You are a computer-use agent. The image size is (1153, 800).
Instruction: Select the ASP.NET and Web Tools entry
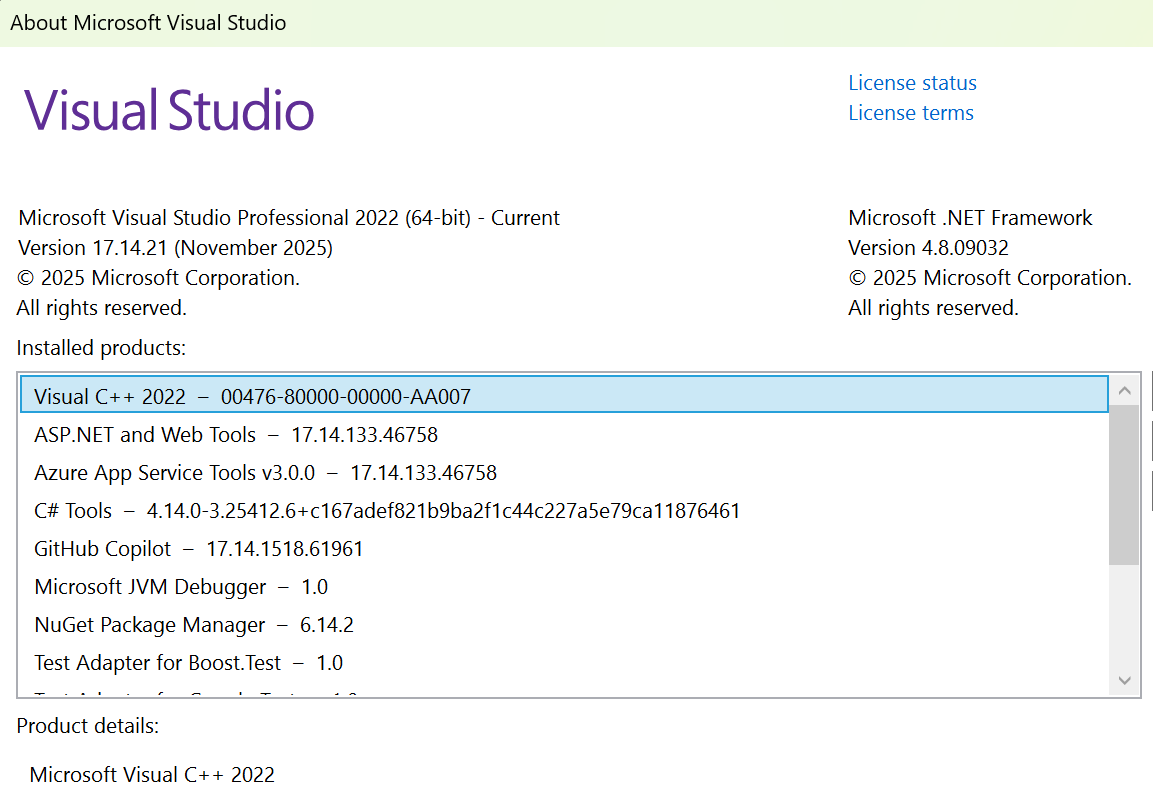pyautogui.click(x=236, y=434)
